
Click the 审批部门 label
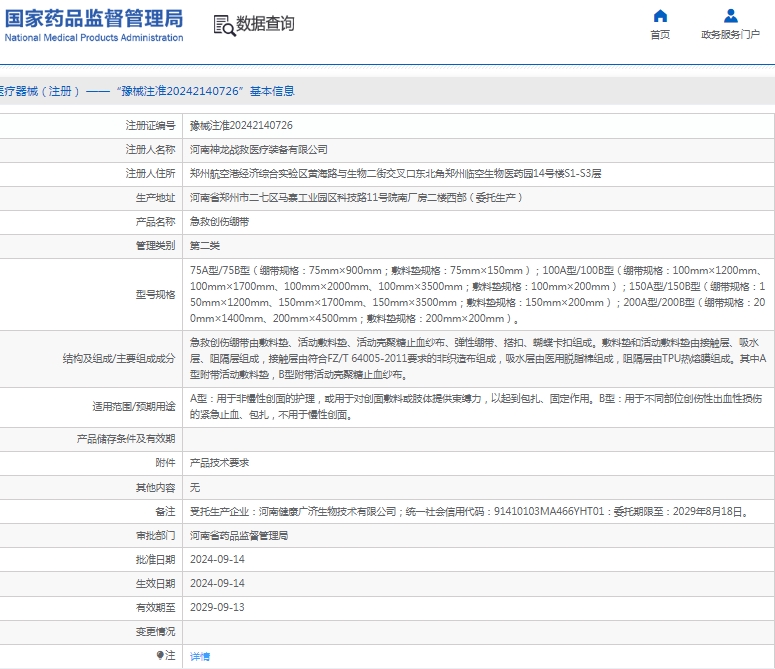coord(155,536)
